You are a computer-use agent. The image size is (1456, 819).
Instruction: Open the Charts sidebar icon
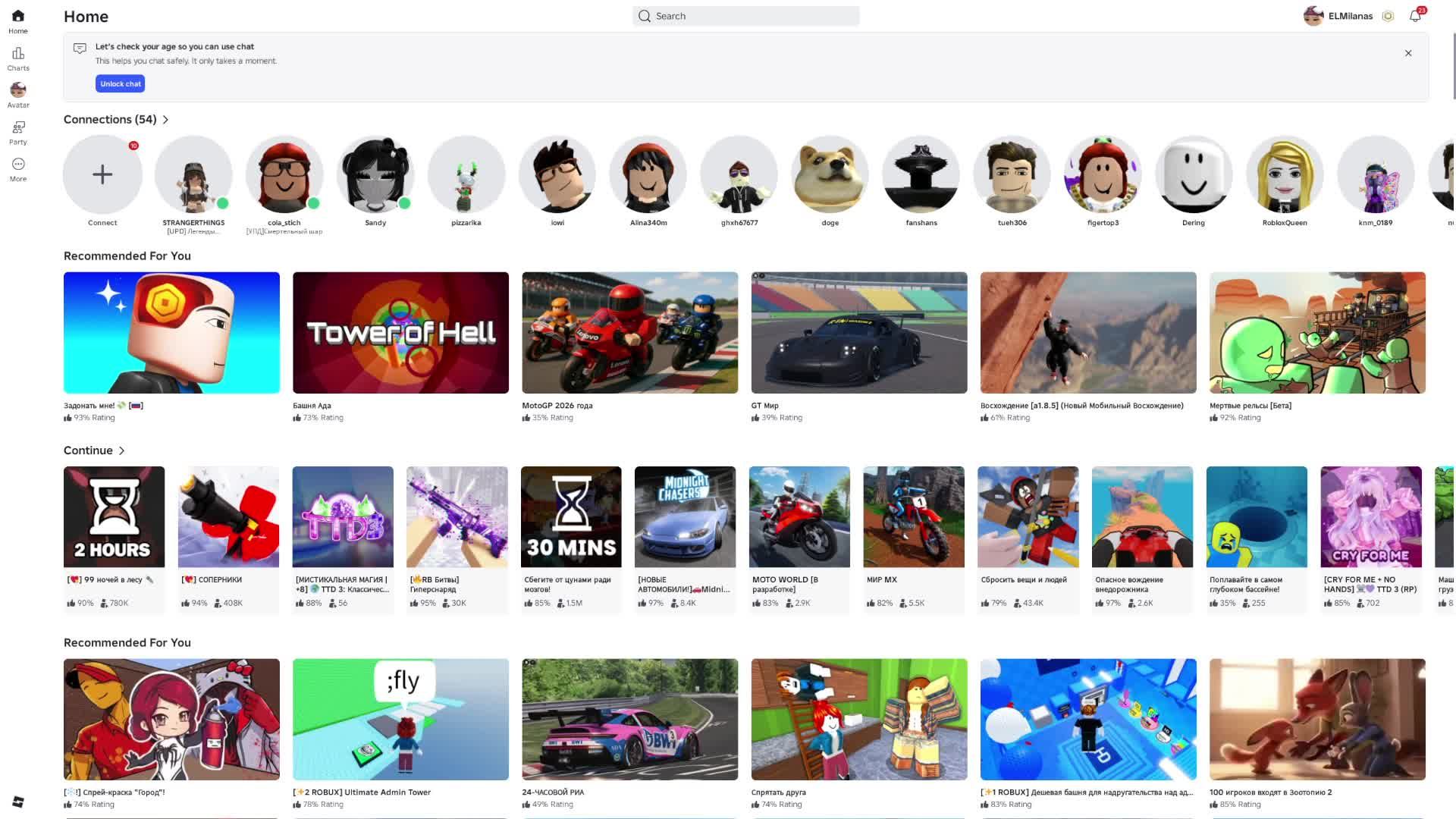tap(18, 58)
